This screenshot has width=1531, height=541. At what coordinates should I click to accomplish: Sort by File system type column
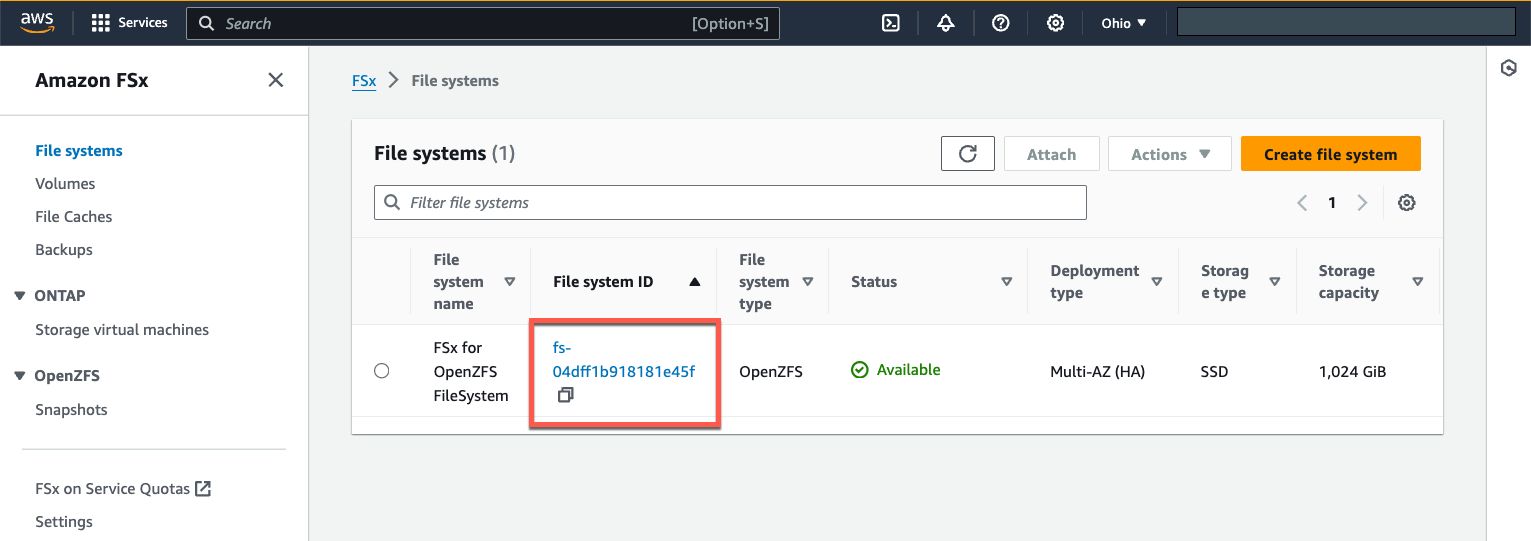click(x=808, y=282)
